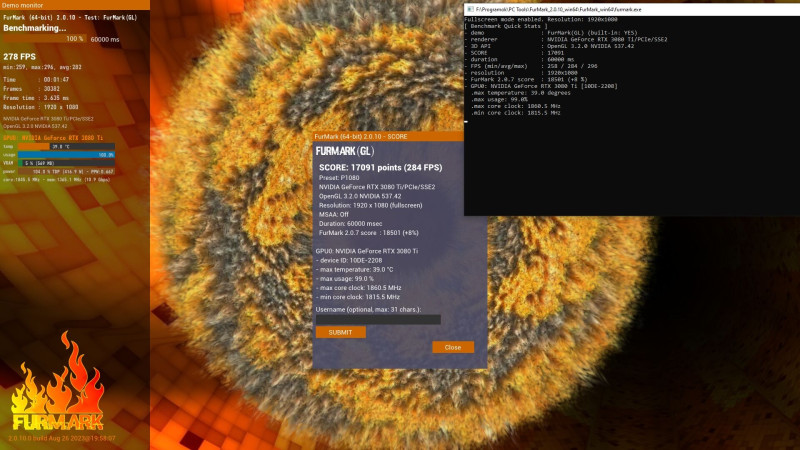Click the 'SCORE: 17091 points (284 FPS)' text

[381, 167]
